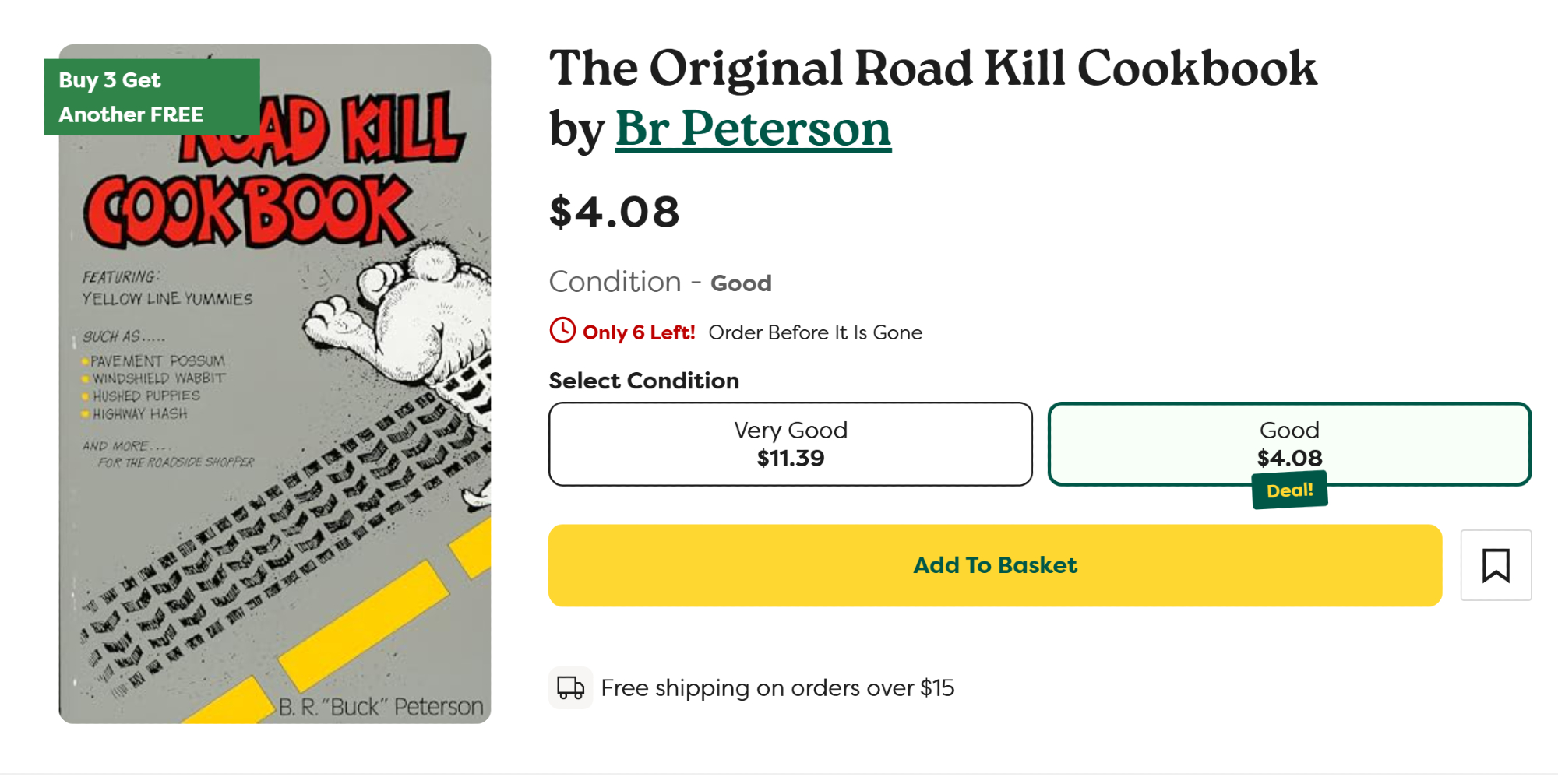Image resolution: width=1558 pixels, height=784 pixels.
Task: Click the red clock urgency icon
Action: point(562,331)
